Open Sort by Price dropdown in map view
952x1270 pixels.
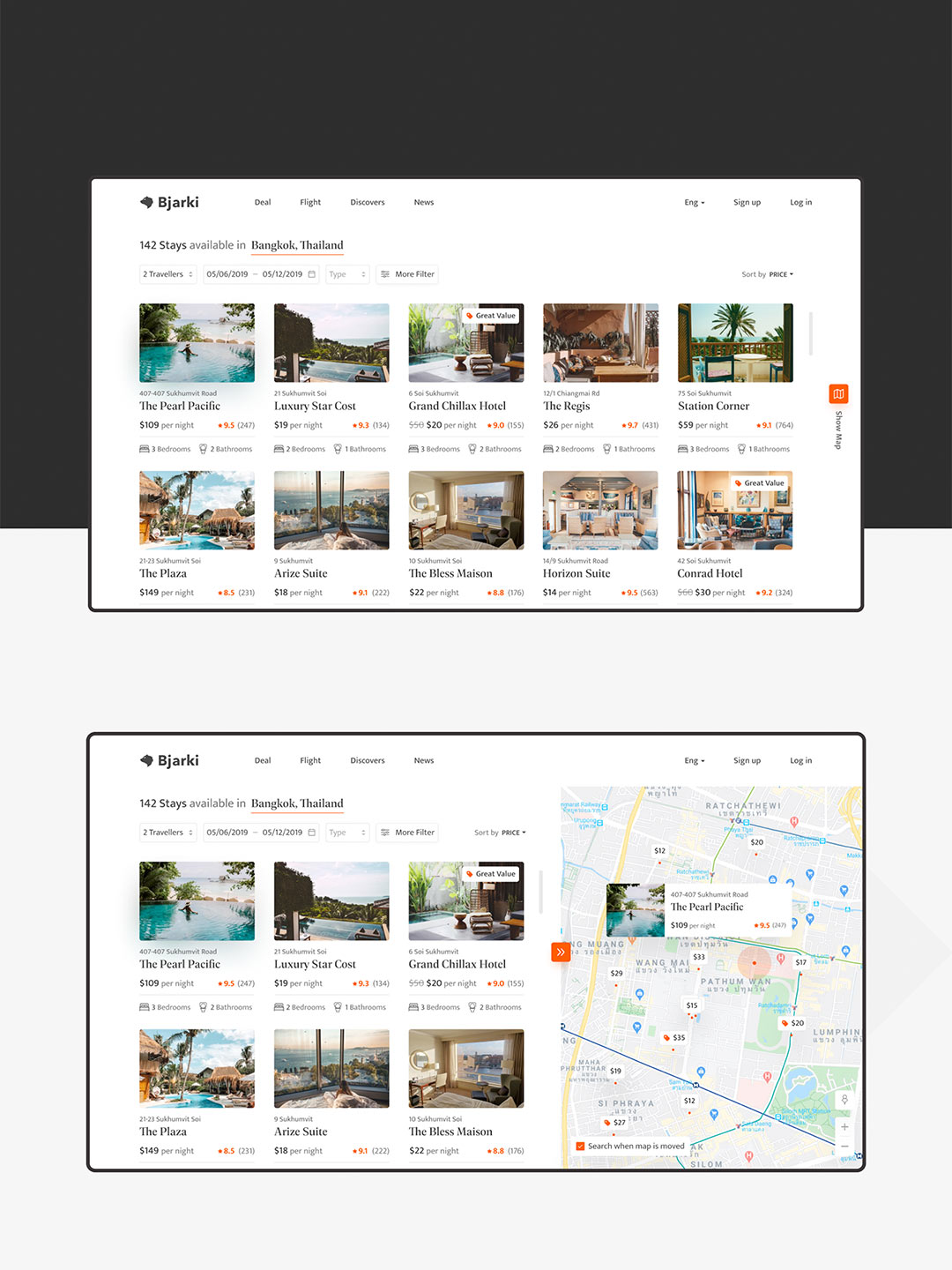501,833
